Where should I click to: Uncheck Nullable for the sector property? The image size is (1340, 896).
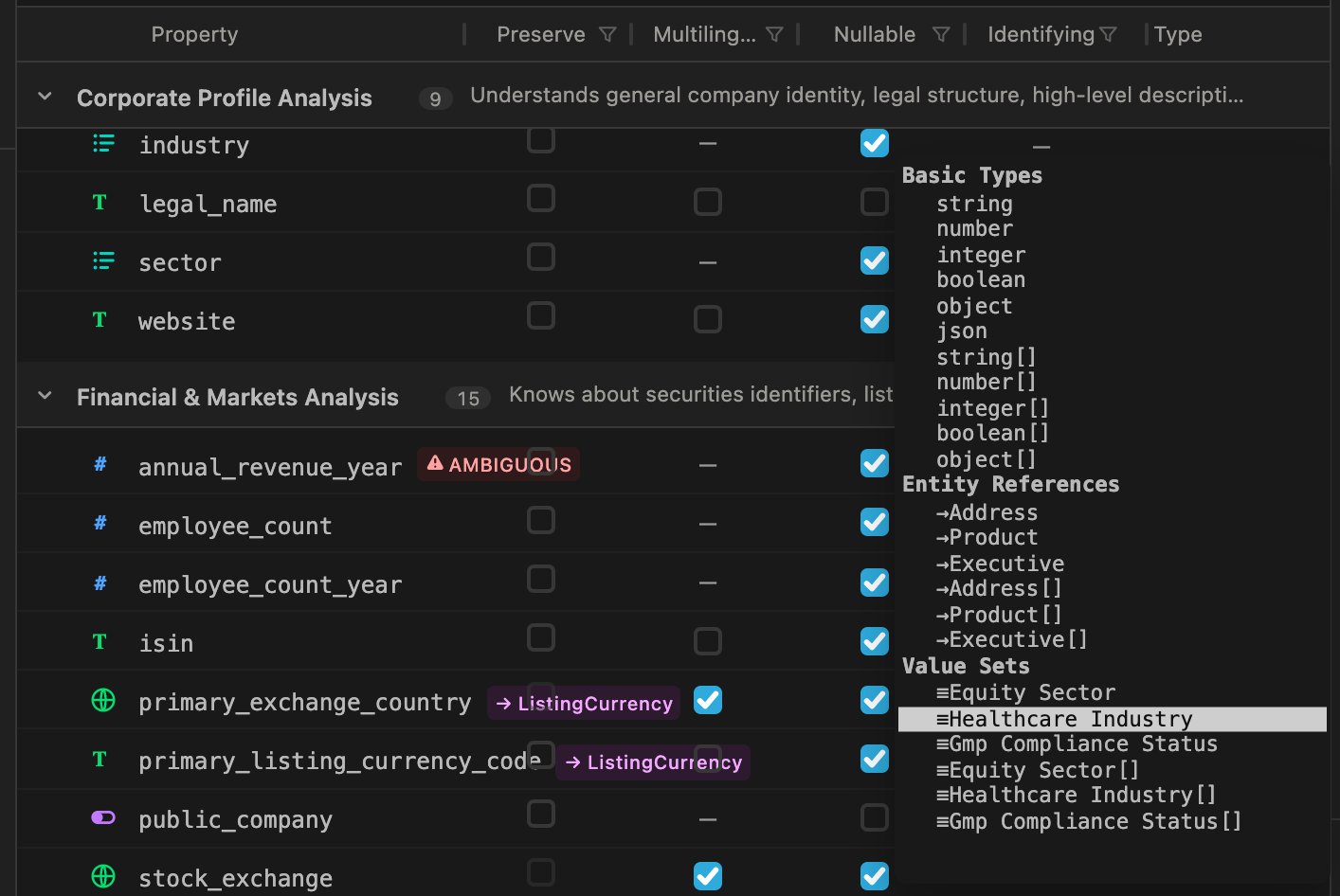[x=875, y=260]
